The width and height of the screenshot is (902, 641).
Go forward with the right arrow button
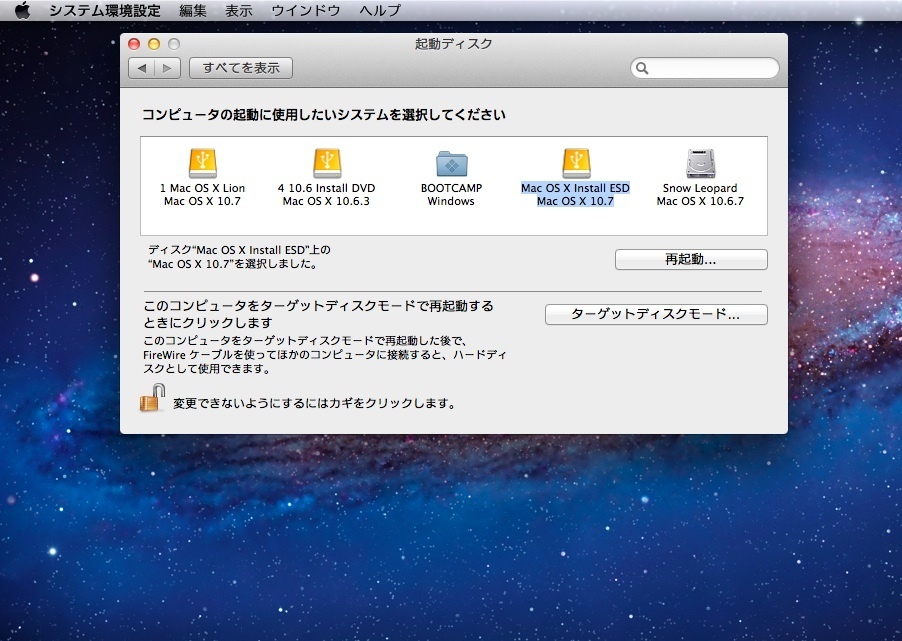[x=167, y=68]
